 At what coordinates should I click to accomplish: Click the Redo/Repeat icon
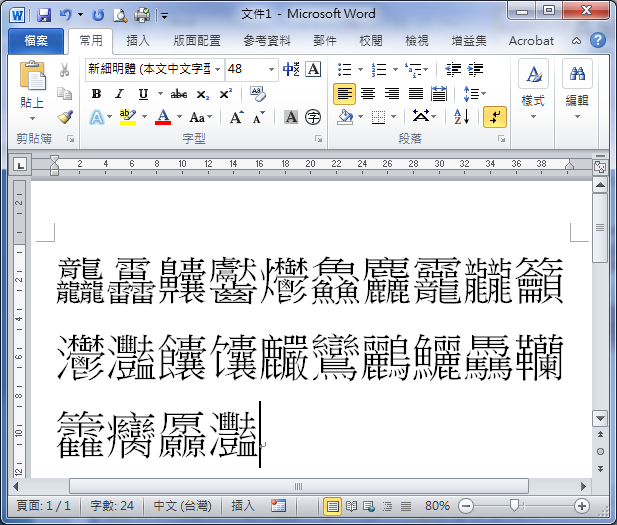pos(98,15)
